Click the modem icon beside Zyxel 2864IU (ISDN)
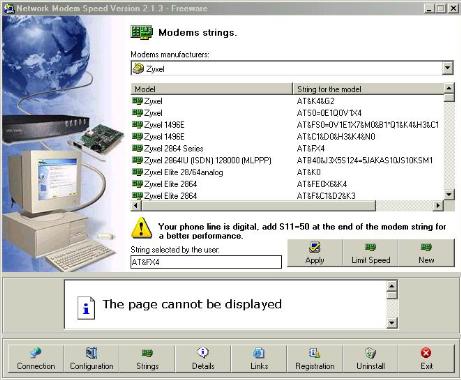Image resolution: width=461 pixels, height=380 pixels. tap(137, 160)
